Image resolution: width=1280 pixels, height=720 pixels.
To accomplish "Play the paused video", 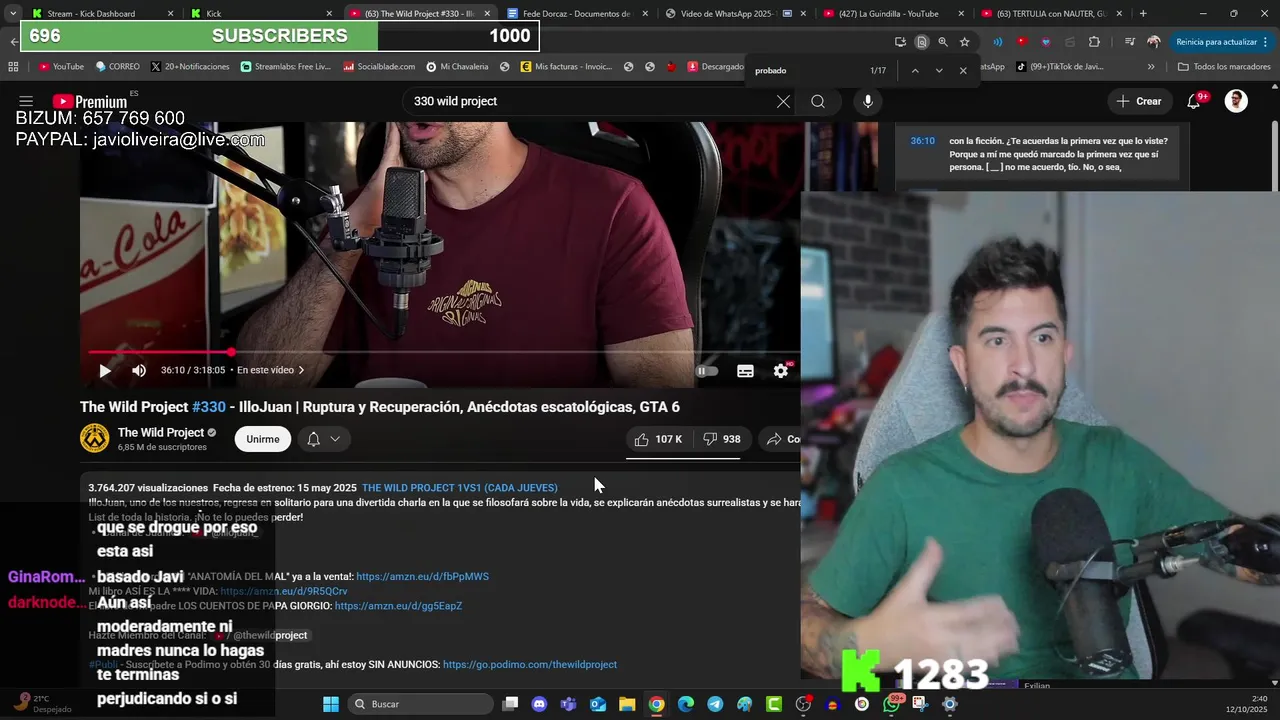I will 105,371.
